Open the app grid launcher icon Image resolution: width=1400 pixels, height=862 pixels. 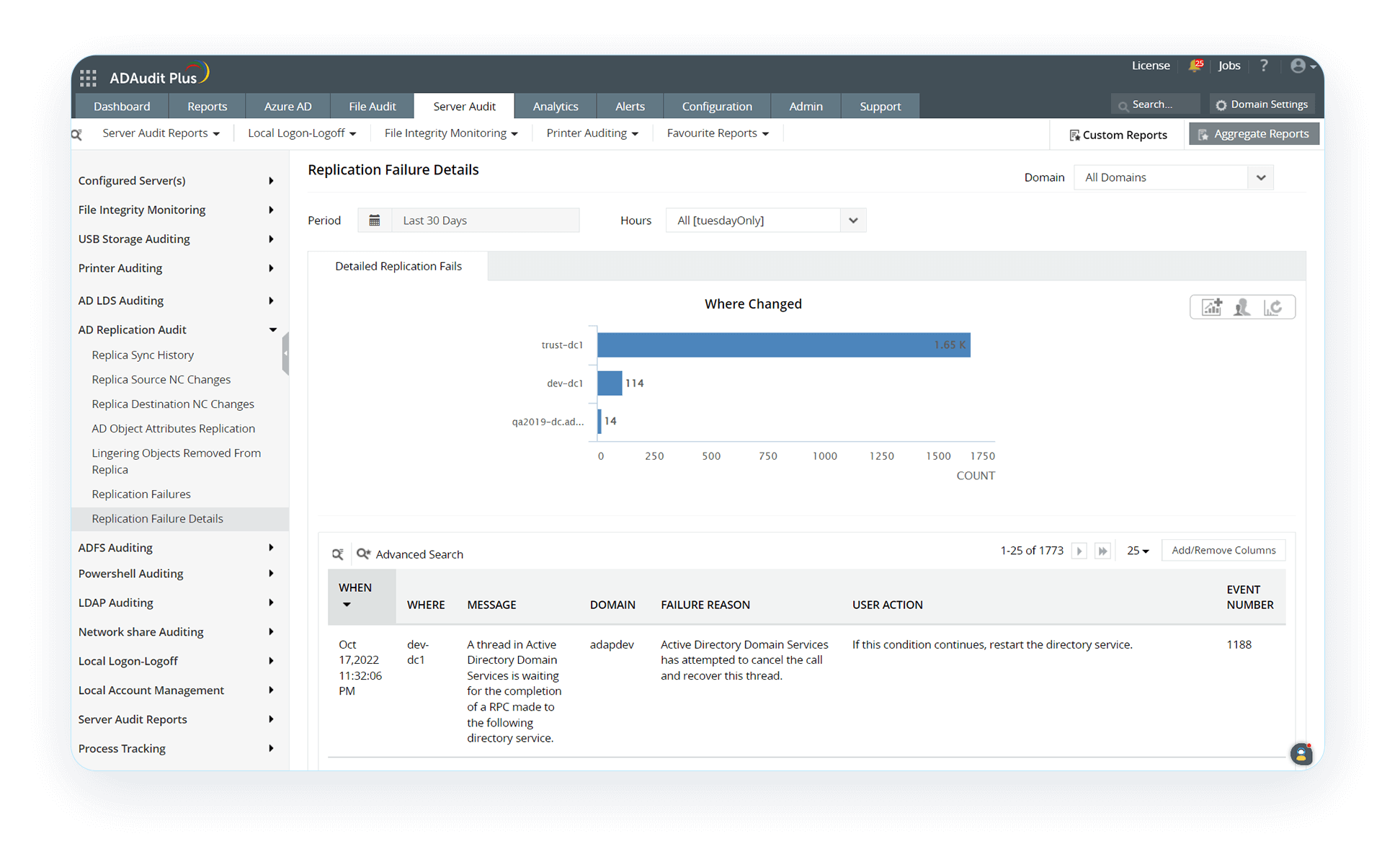[88, 78]
